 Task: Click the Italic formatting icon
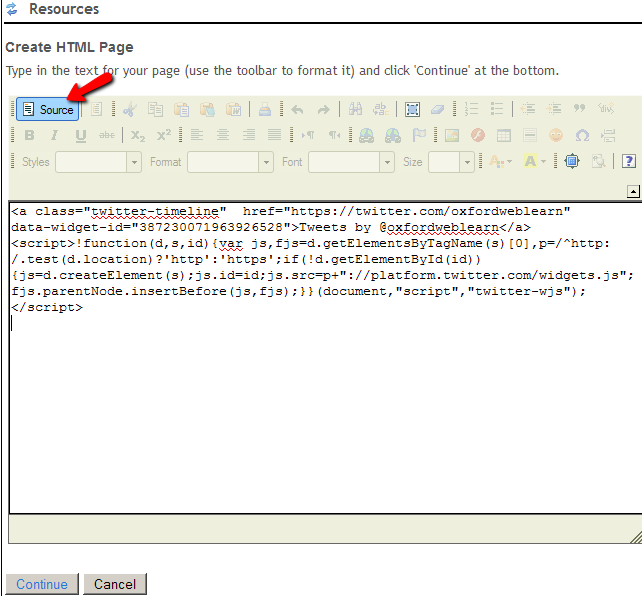[x=55, y=136]
